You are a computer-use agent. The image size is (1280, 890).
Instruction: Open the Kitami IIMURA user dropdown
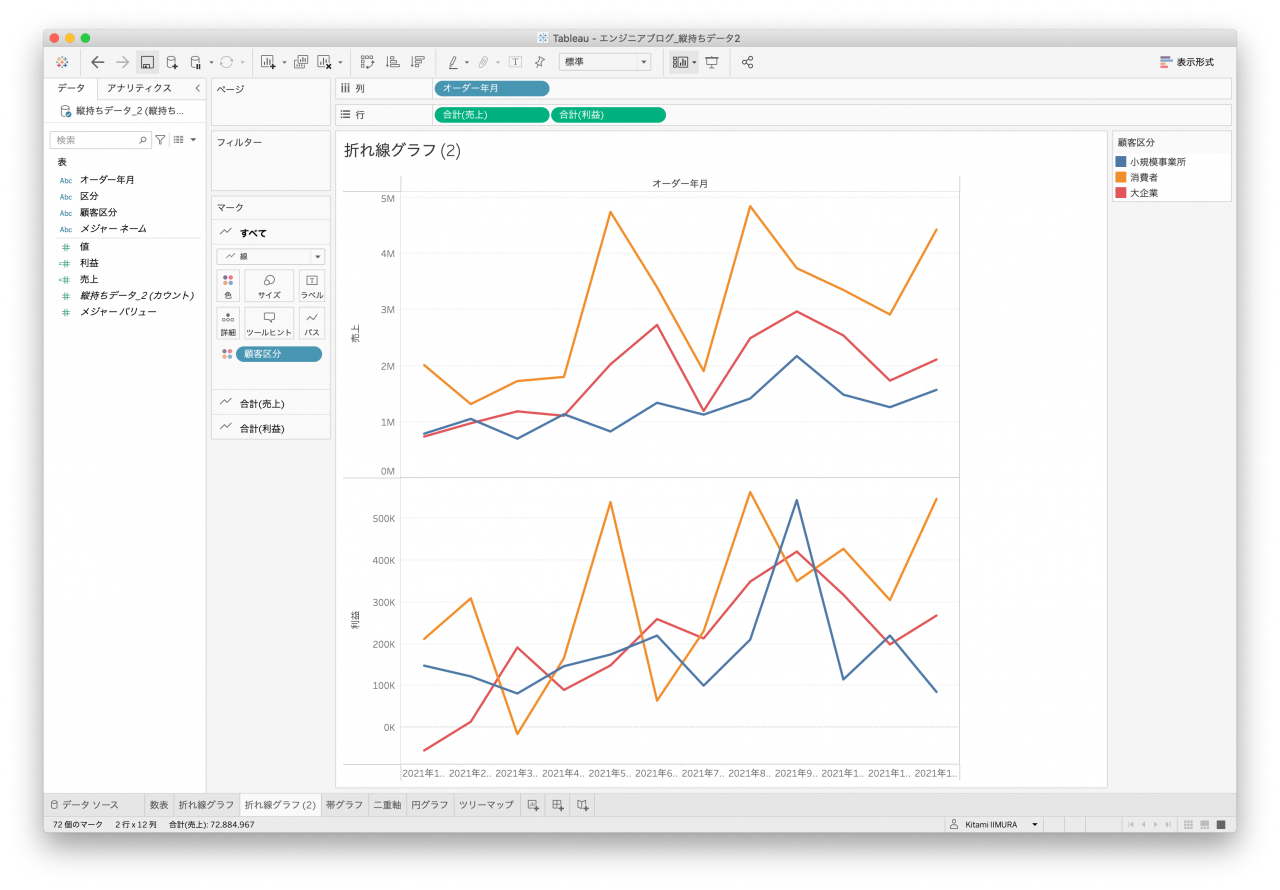[x=995, y=825]
